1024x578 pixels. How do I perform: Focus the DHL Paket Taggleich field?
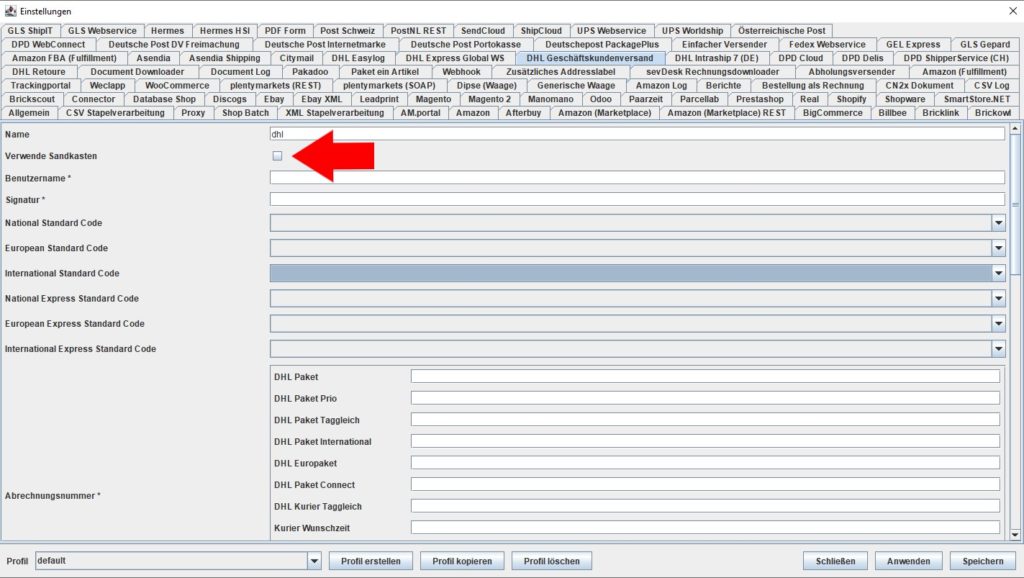point(705,419)
